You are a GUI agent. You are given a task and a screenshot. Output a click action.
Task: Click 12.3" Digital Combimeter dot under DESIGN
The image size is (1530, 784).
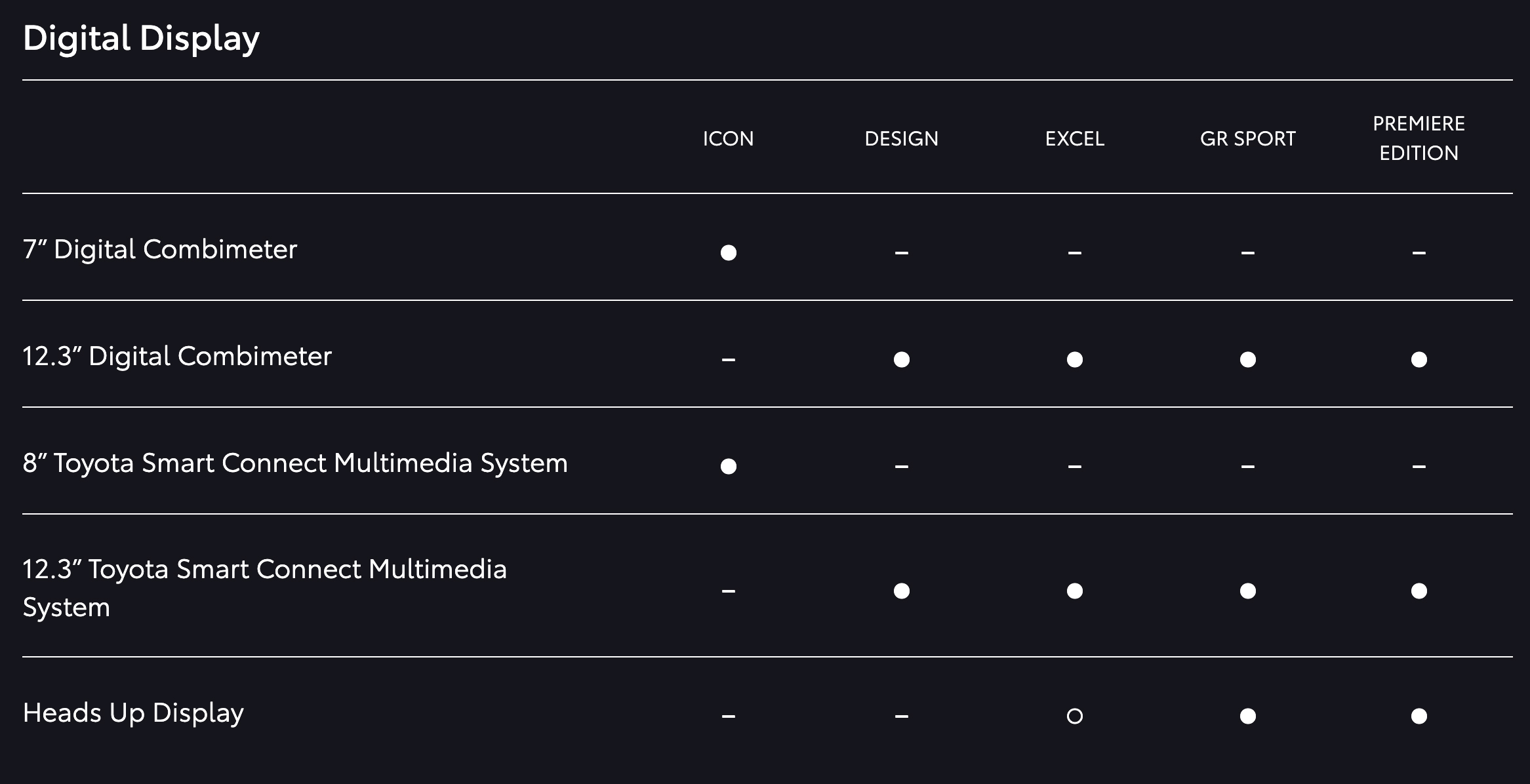coord(901,359)
